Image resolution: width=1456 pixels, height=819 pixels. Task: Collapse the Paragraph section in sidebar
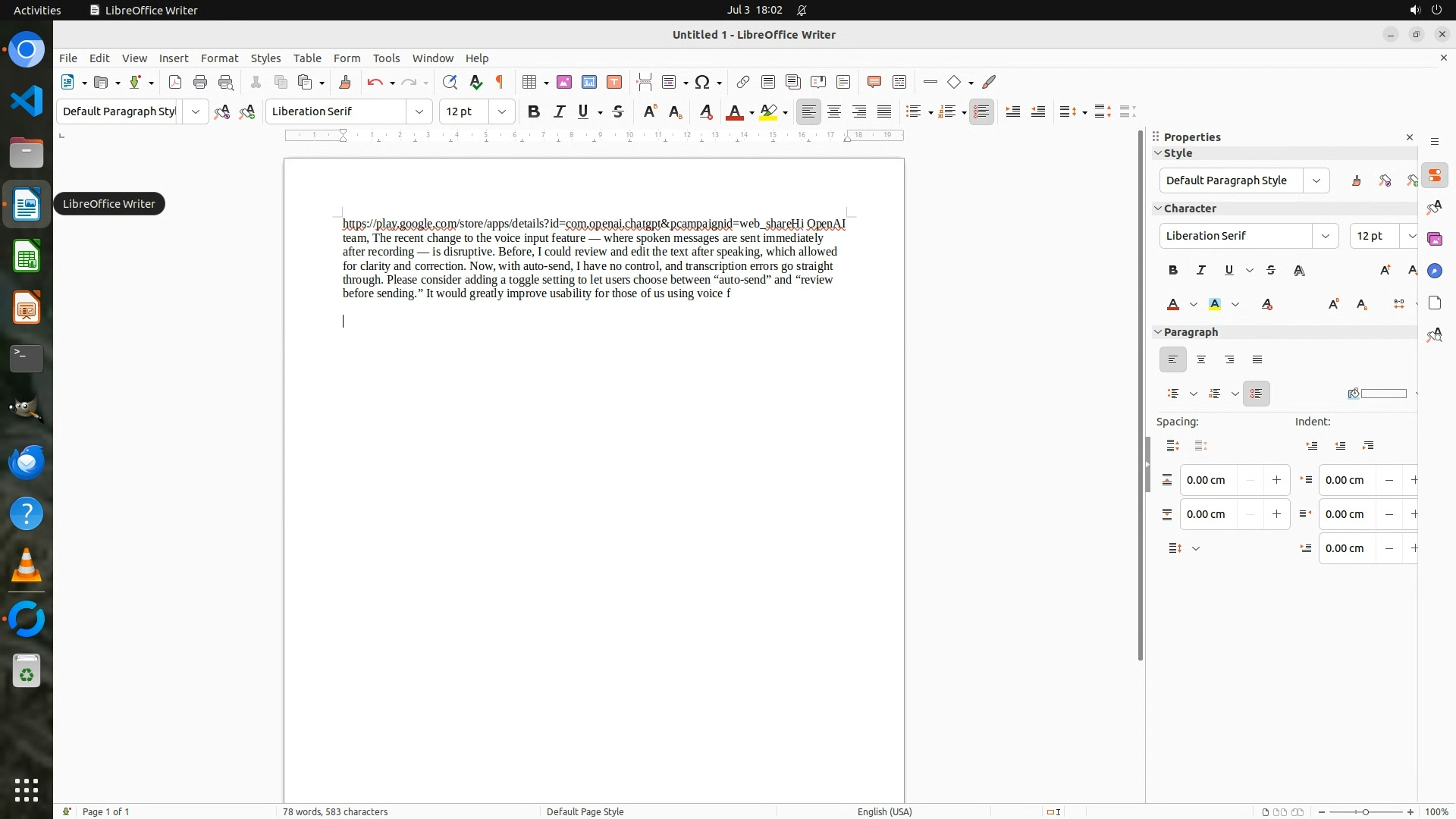1158,332
